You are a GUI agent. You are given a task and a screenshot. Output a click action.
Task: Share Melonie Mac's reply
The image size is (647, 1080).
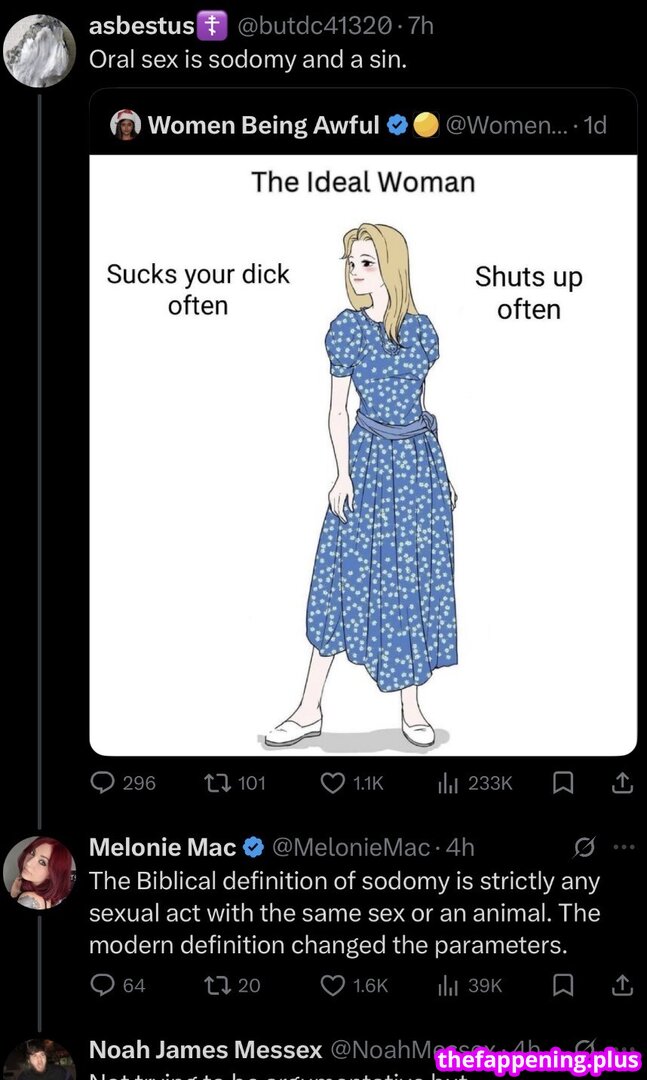coord(621,985)
